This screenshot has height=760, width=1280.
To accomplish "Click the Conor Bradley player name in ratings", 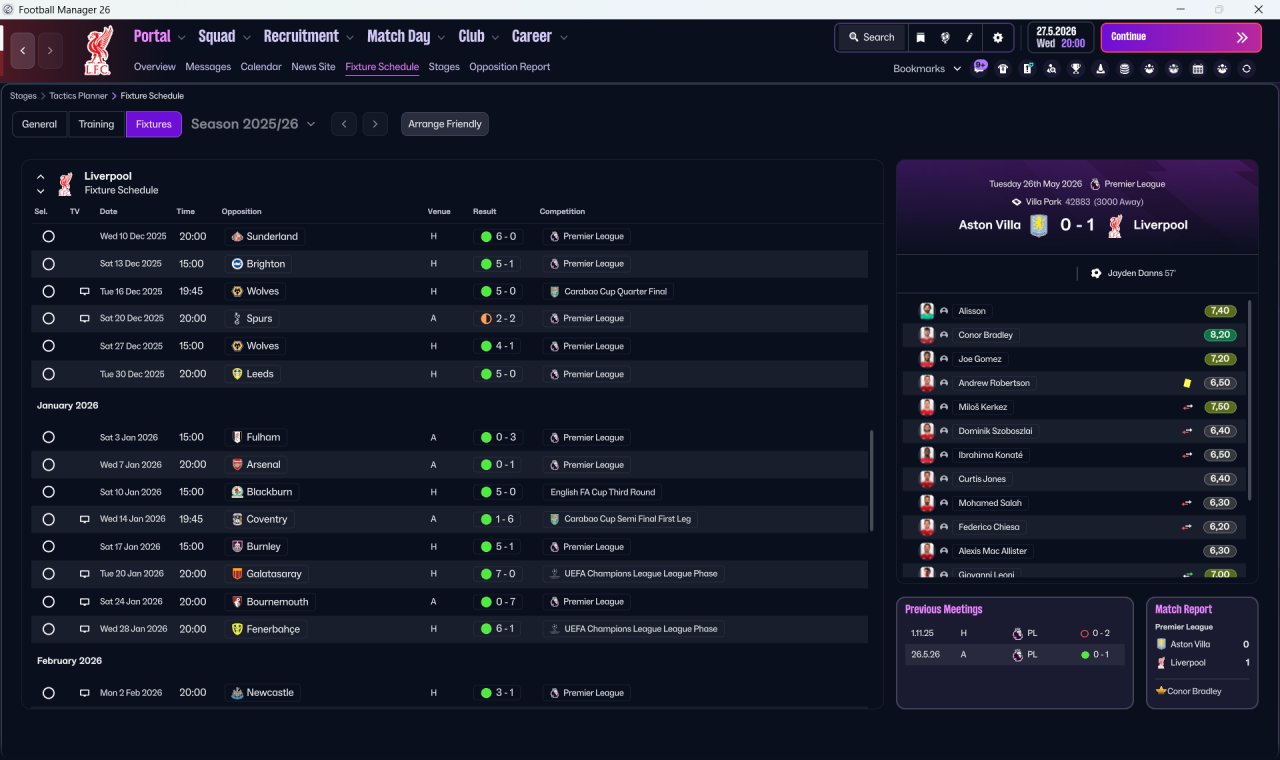I will click(x=985, y=335).
